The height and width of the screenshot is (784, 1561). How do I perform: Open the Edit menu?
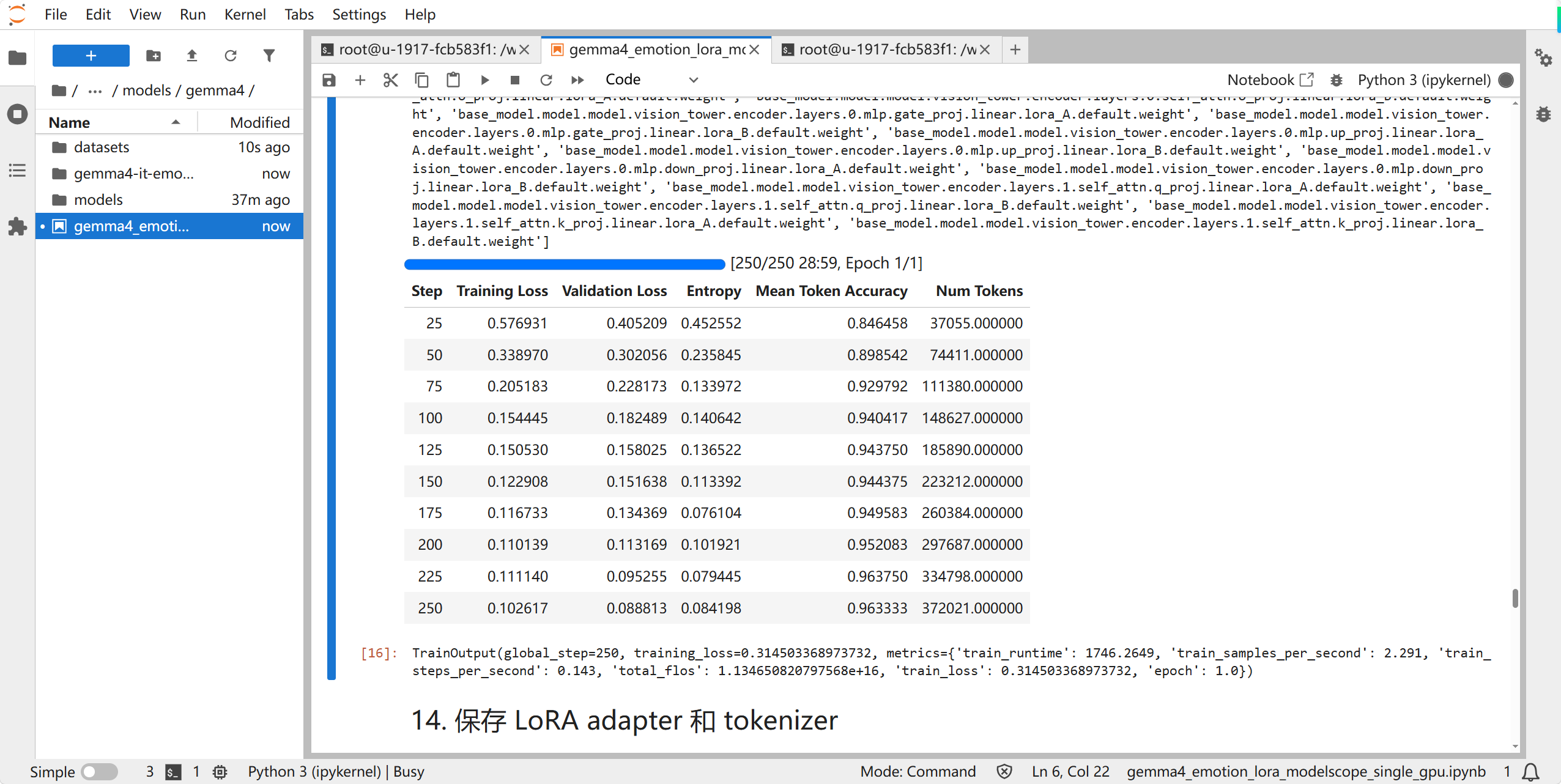98,14
